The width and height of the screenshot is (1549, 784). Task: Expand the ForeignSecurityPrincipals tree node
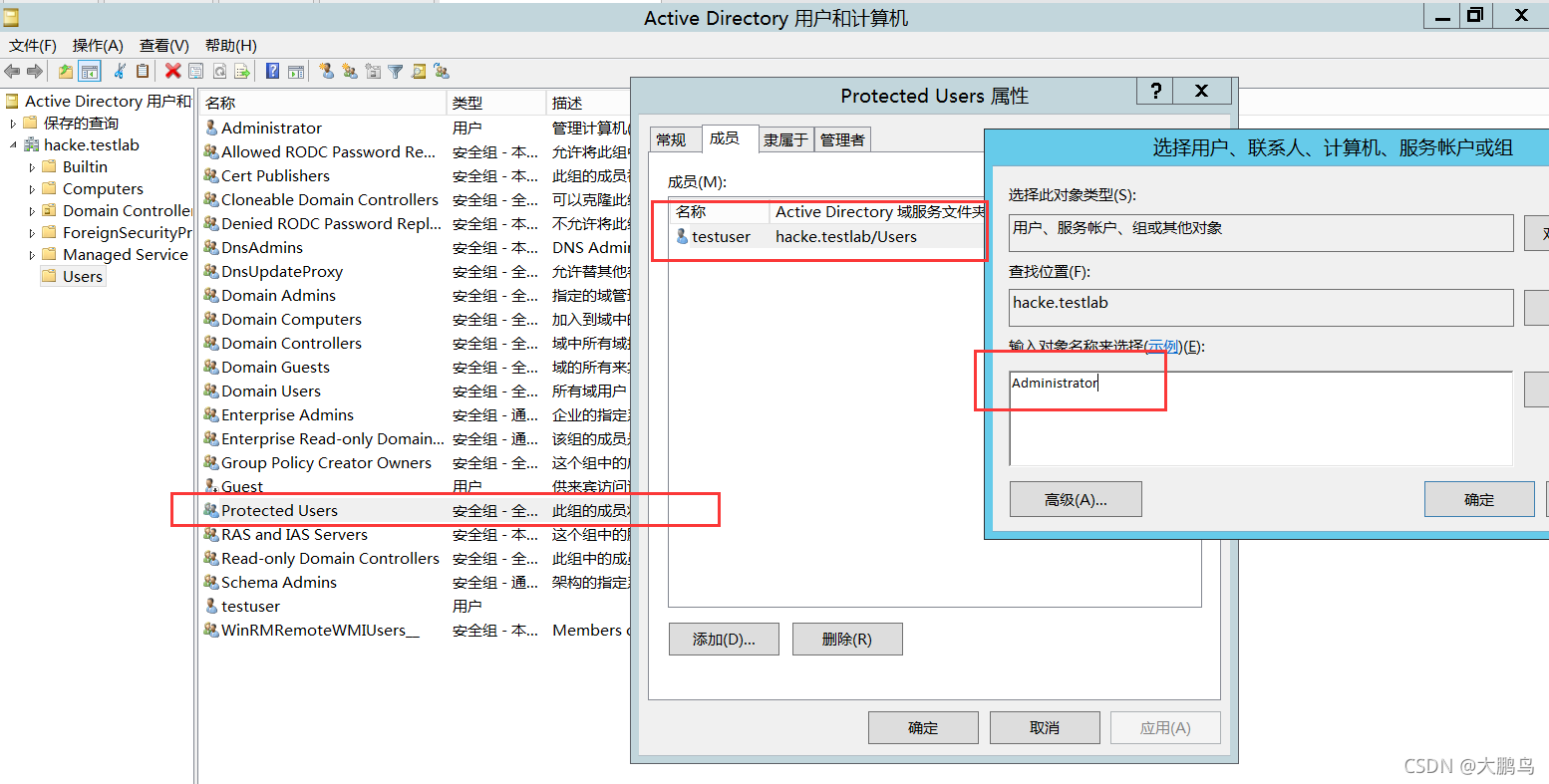point(32,233)
